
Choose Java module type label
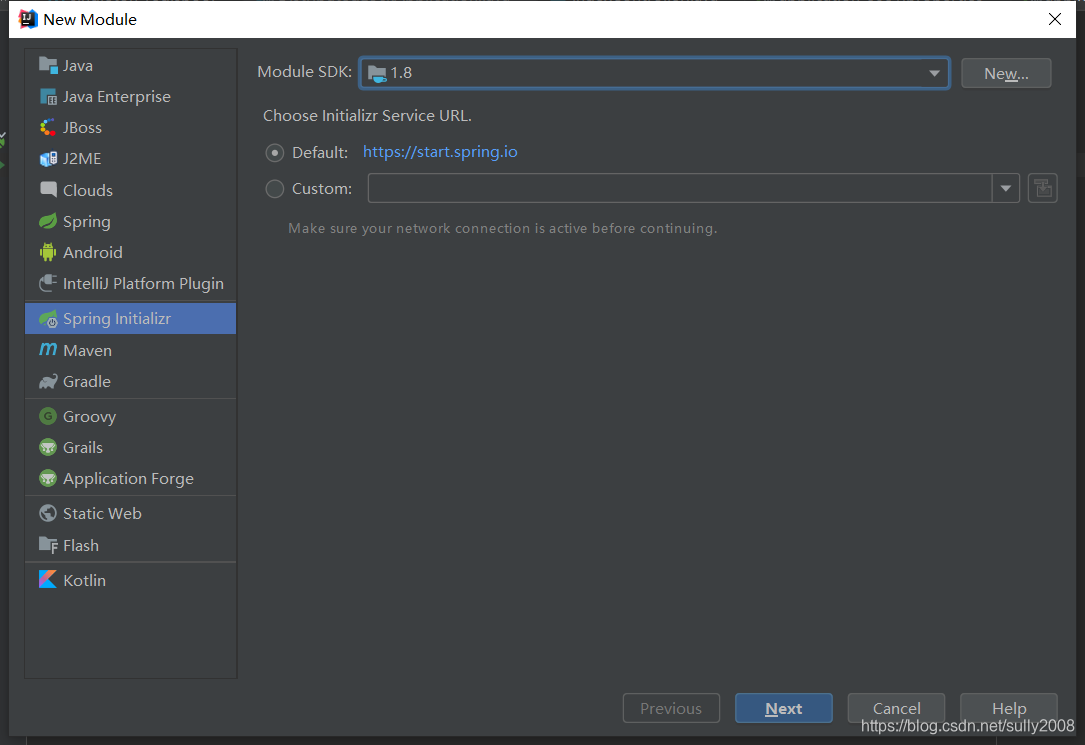[x=78, y=66]
